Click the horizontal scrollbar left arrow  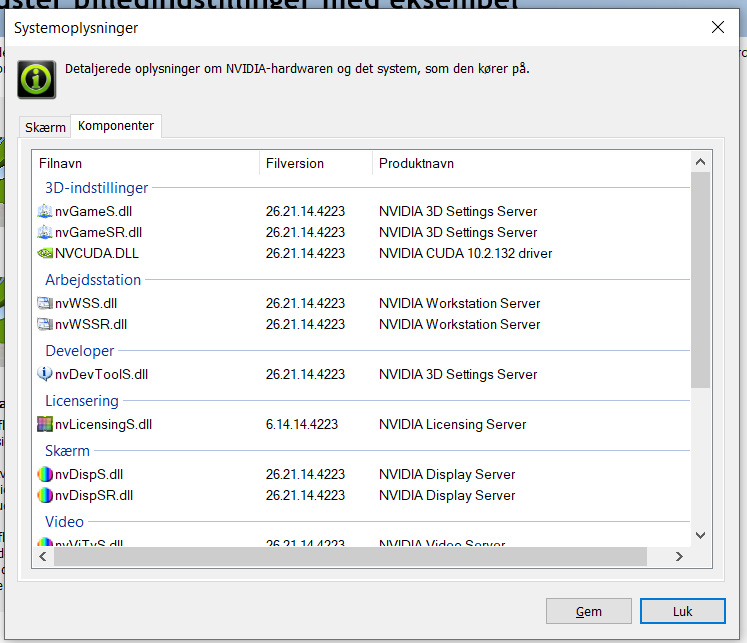[x=43, y=556]
